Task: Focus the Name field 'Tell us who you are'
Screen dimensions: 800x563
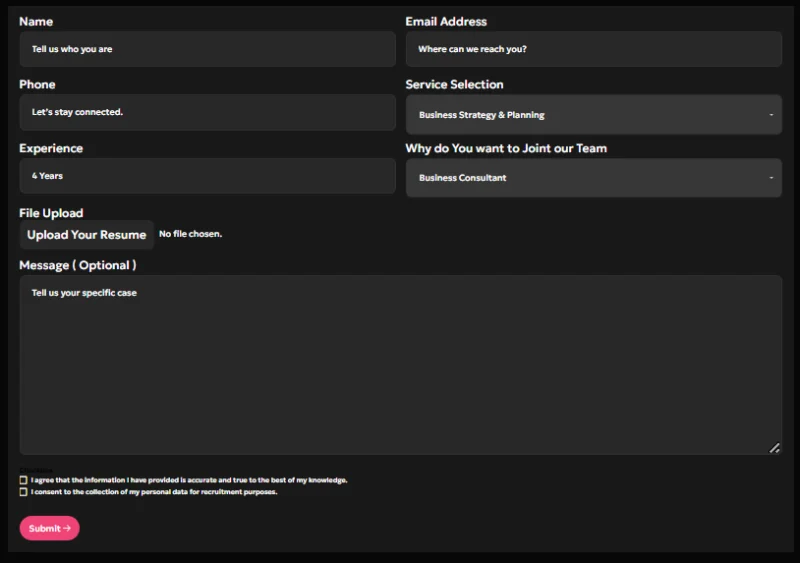Action: [208, 49]
